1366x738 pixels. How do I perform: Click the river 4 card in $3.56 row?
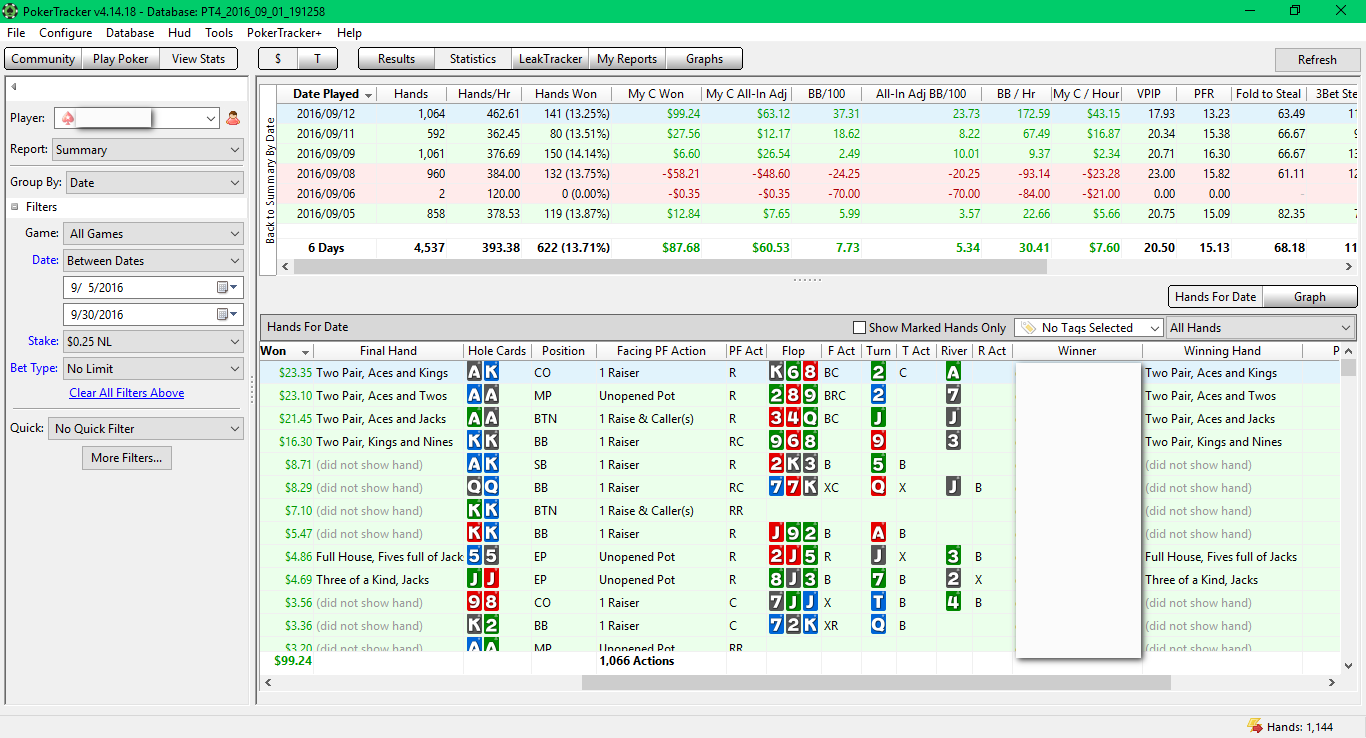click(954, 602)
